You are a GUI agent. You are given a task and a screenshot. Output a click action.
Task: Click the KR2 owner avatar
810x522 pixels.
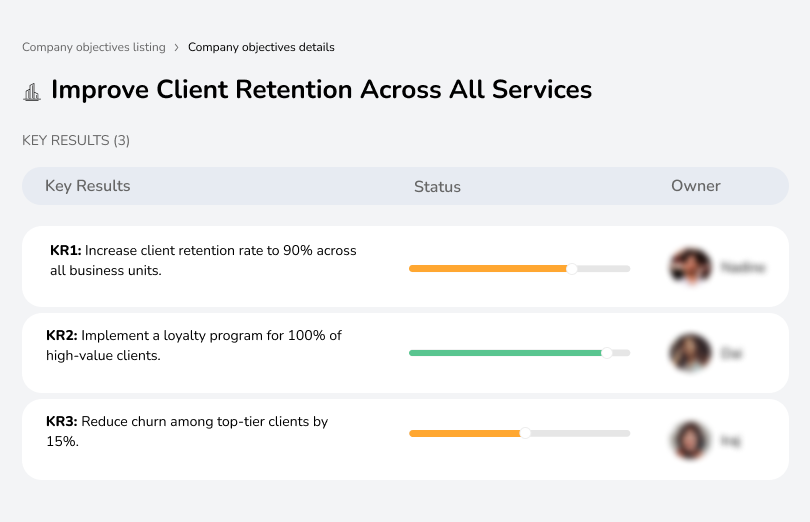coord(690,352)
